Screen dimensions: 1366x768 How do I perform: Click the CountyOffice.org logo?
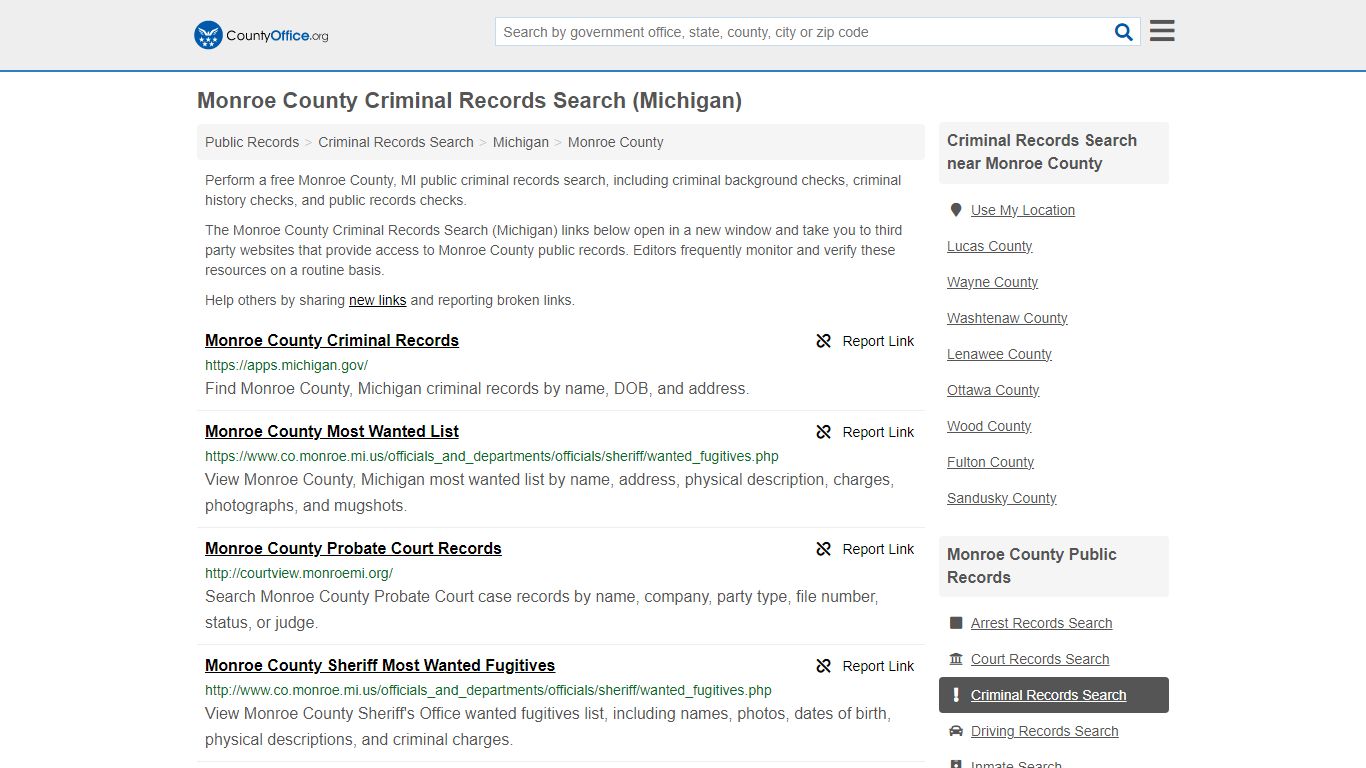(x=261, y=35)
